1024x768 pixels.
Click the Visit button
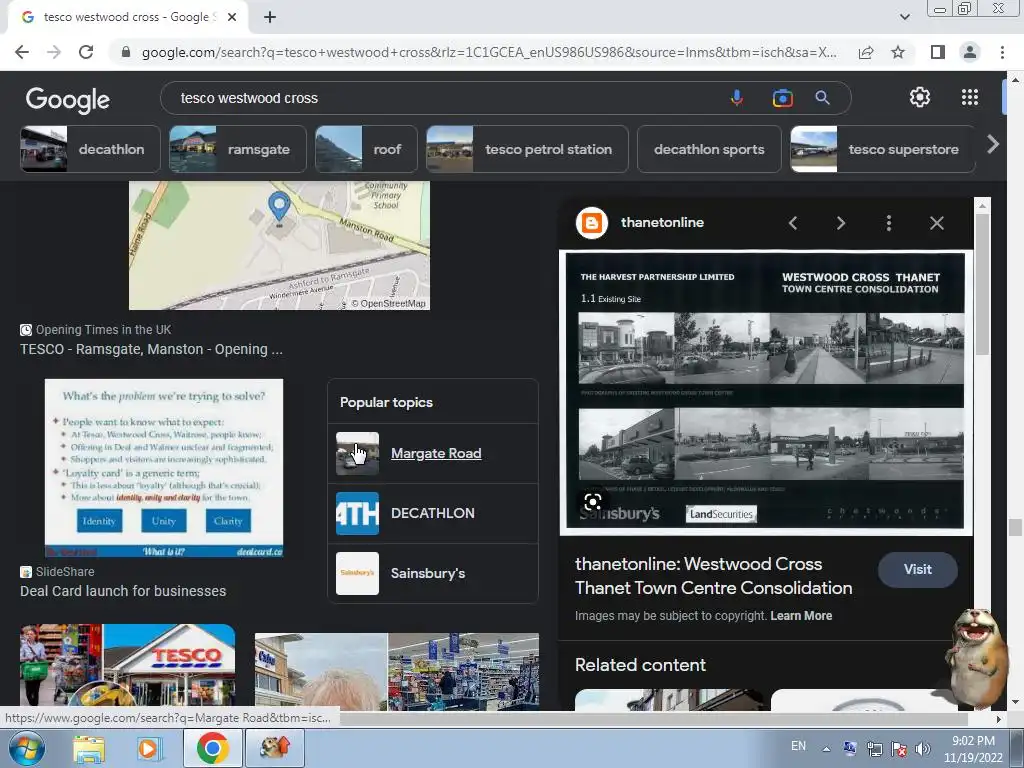(918, 569)
